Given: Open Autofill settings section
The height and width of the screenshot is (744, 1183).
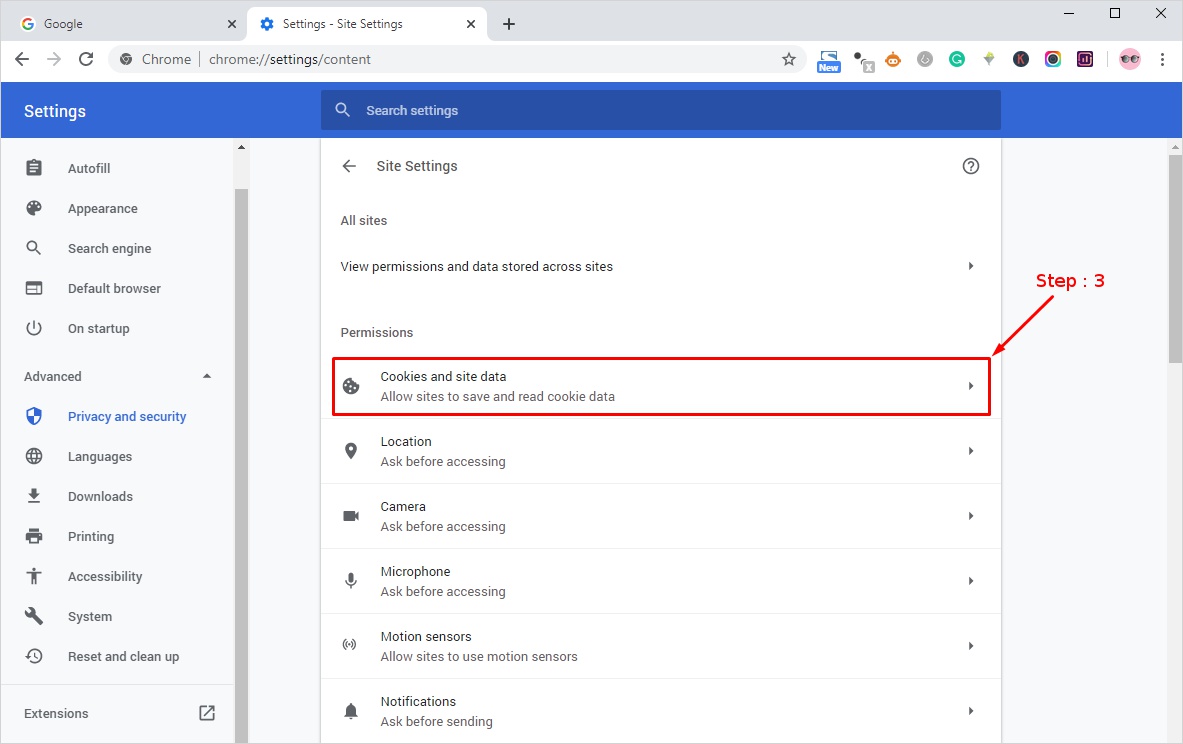Looking at the screenshot, I should click(x=88, y=168).
